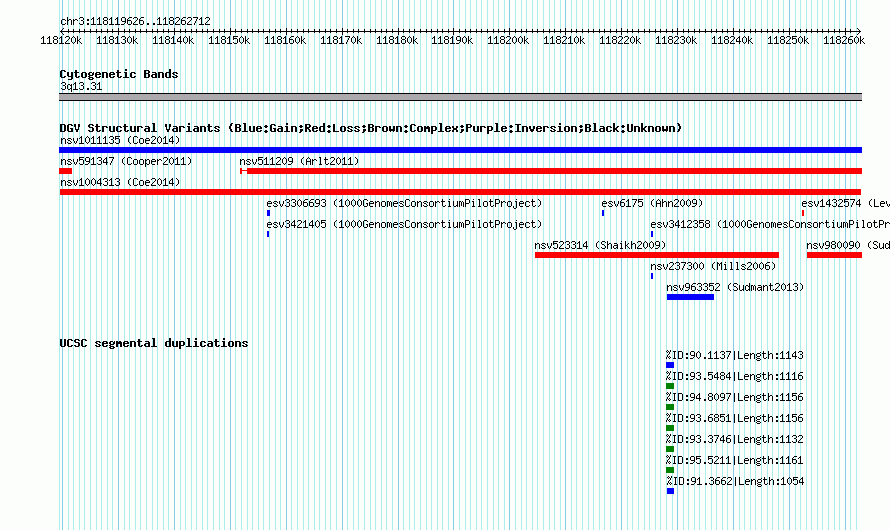Image resolution: width=890 pixels, height=530 pixels.
Task: Open the nsv1004313 (Coe2014) label
Action: (x=120, y=182)
